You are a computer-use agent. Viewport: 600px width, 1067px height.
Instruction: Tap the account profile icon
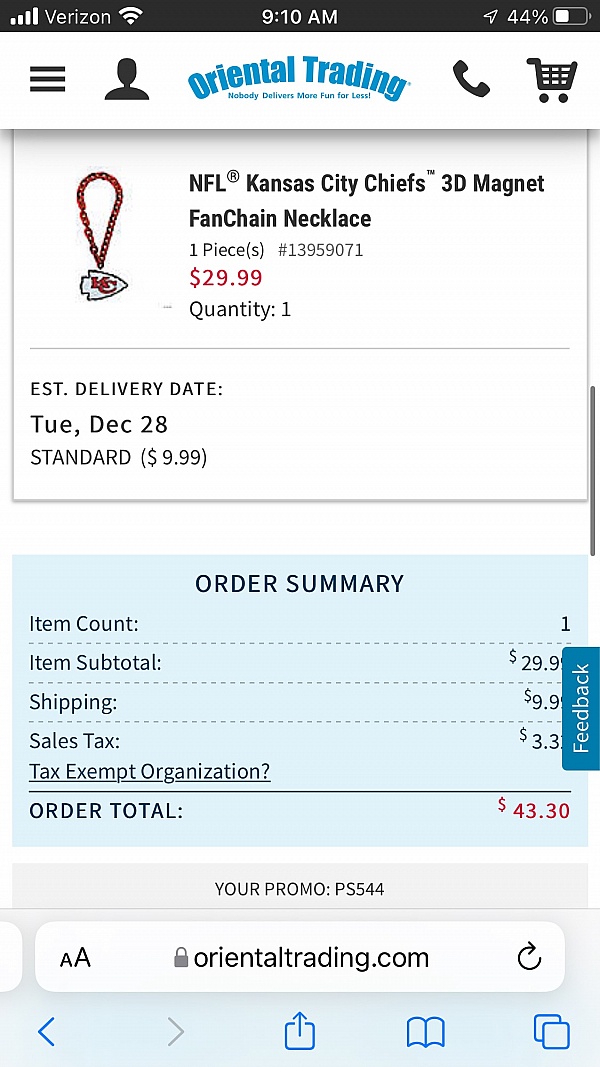(126, 79)
